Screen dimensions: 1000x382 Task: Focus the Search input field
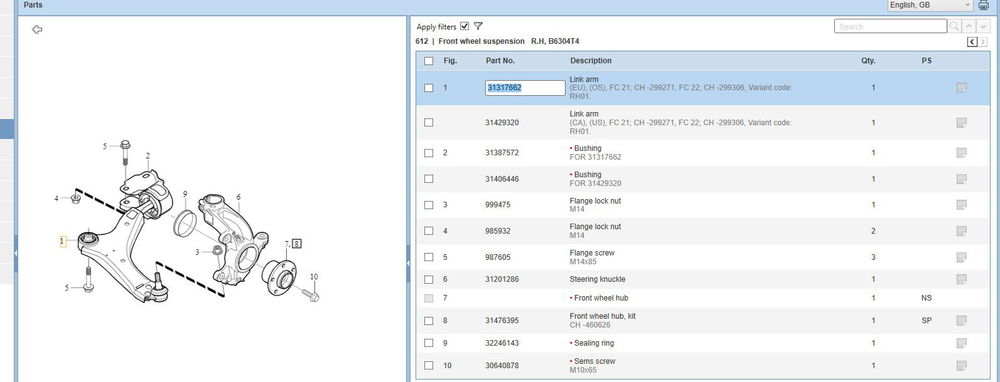click(x=890, y=26)
